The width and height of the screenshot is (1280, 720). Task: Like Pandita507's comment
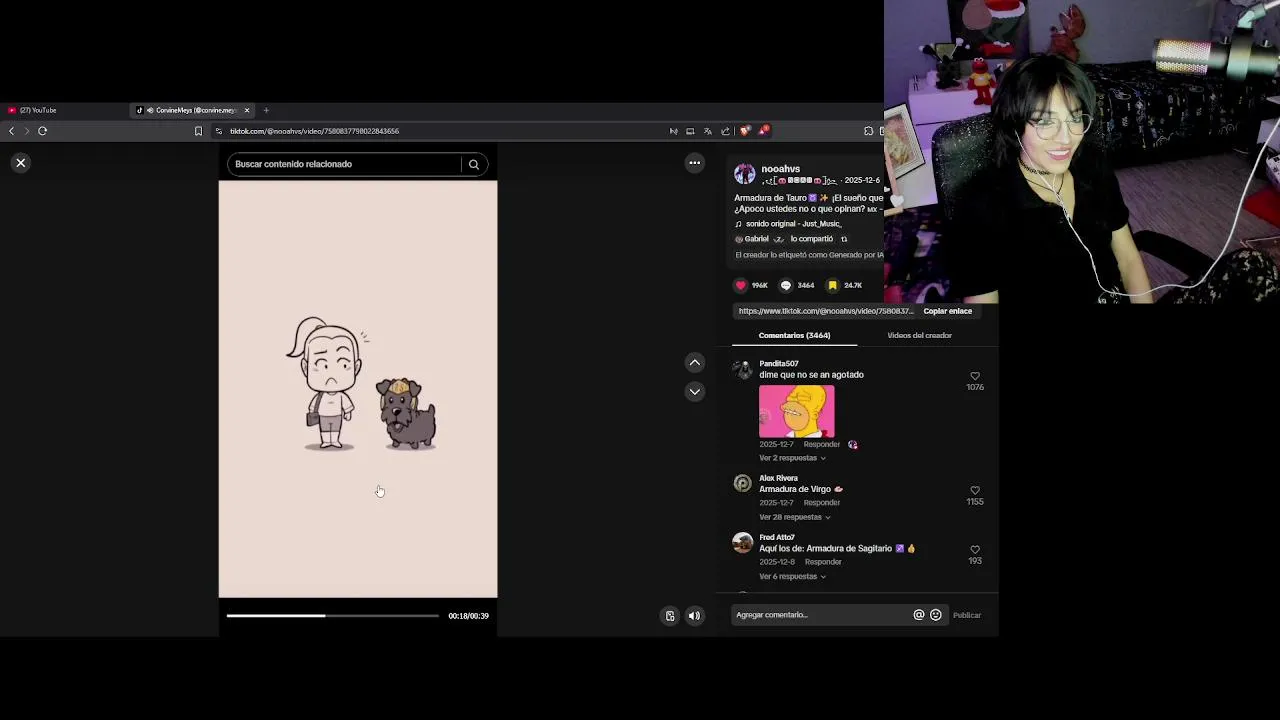click(975, 376)
